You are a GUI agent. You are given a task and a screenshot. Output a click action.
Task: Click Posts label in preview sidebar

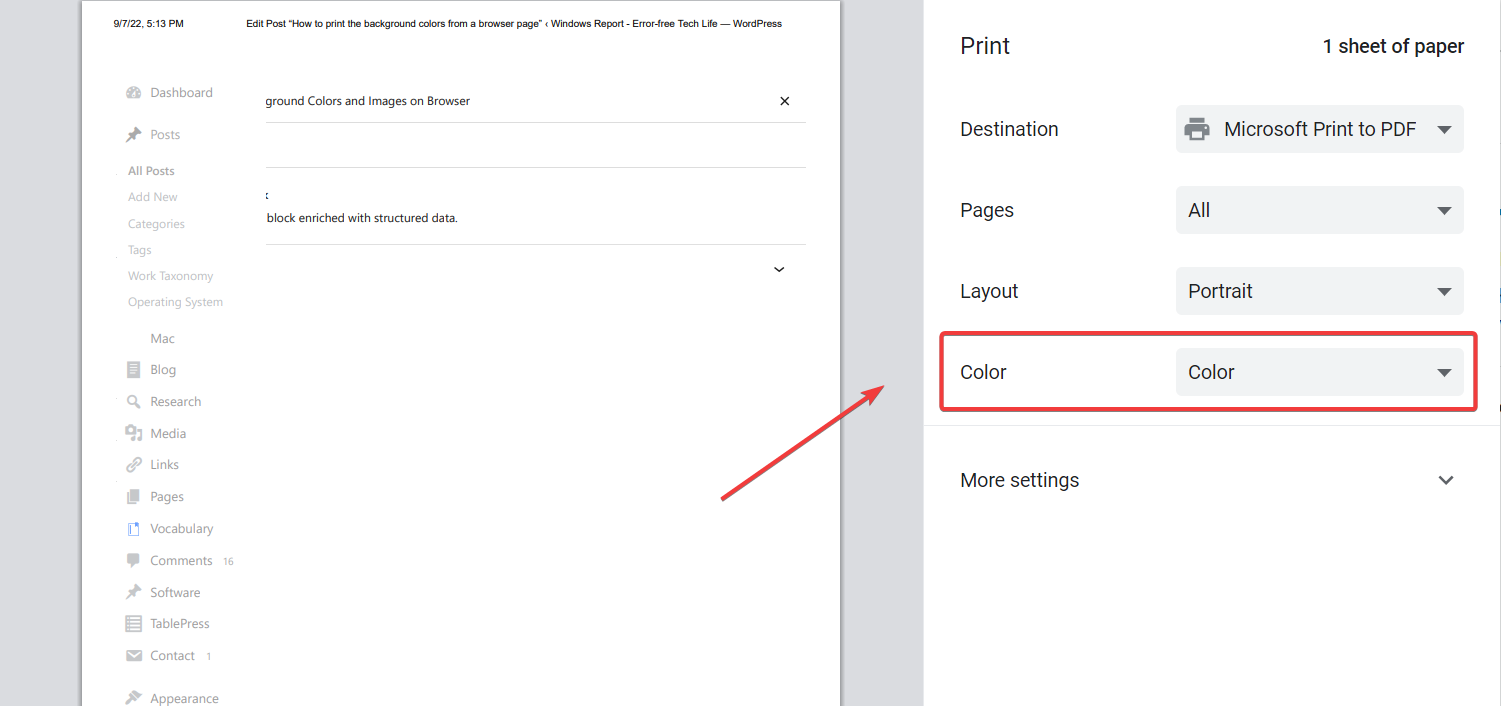165,135
